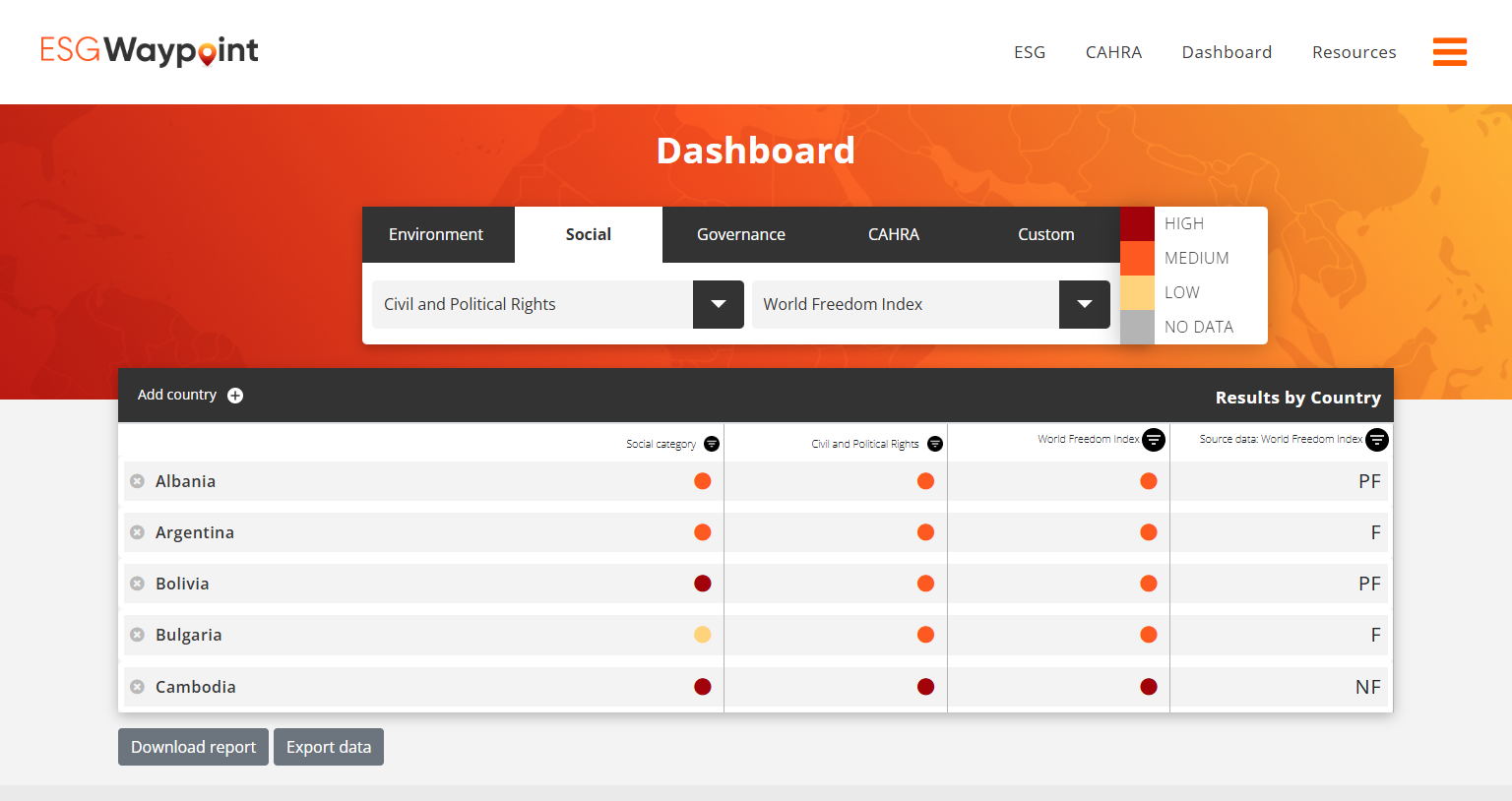This screenshot has height=801, width=1512.
Task: Click the plus icon beside Add country
Action: coord(235,396)
